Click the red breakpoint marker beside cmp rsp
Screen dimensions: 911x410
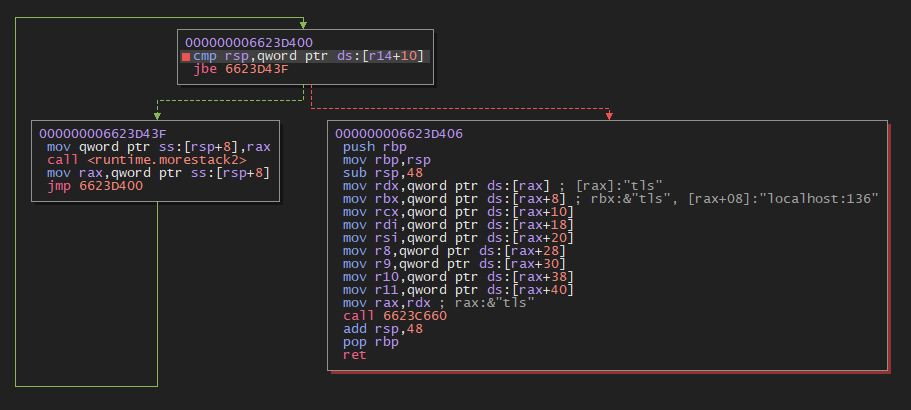(186, 58)
